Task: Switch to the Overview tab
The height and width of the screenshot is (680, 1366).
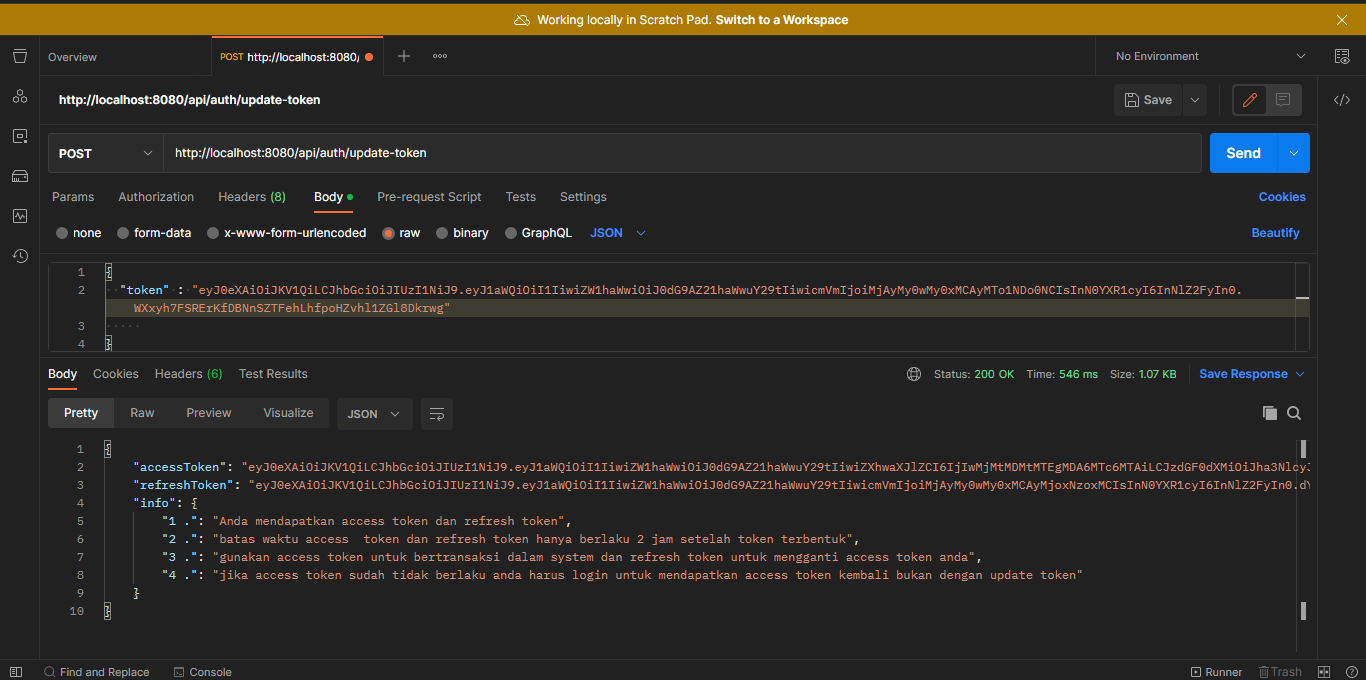Action: 72,57
